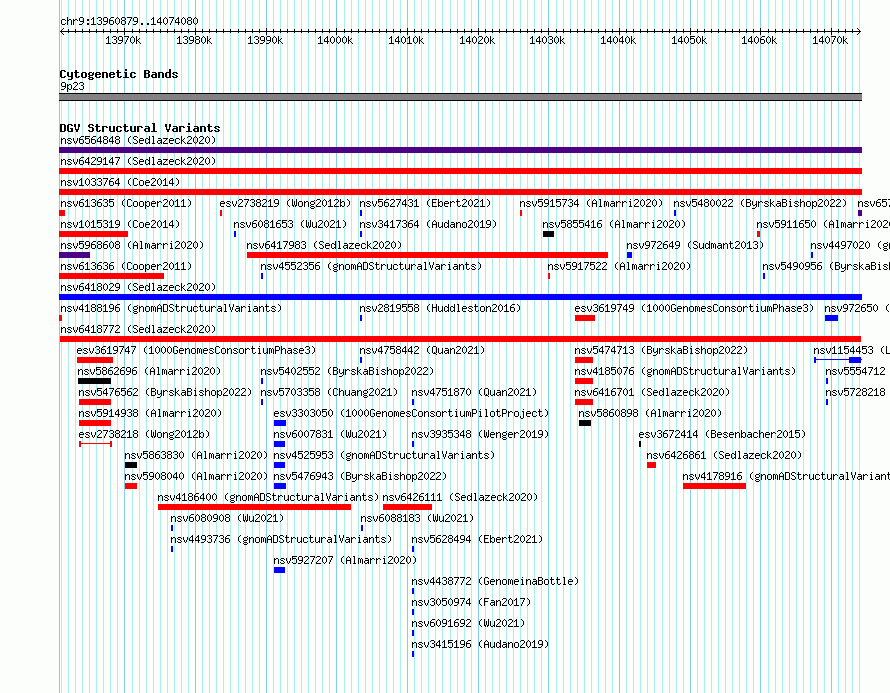890x693 pixels.
Task: Select nsv4497020 variant label
Action: 850,245
